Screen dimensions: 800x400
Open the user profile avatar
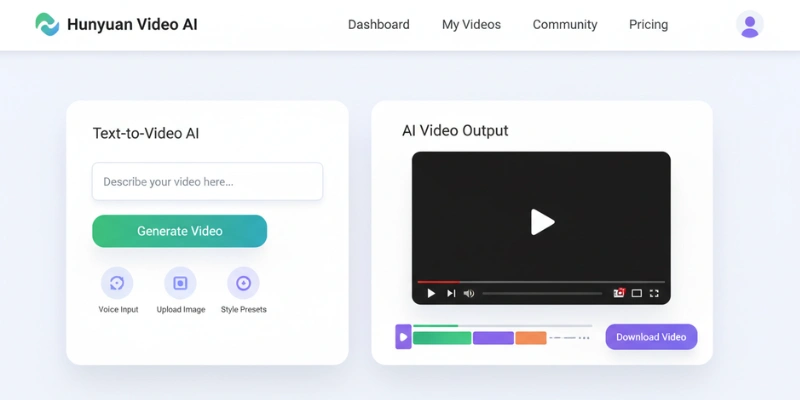(749, 24)
